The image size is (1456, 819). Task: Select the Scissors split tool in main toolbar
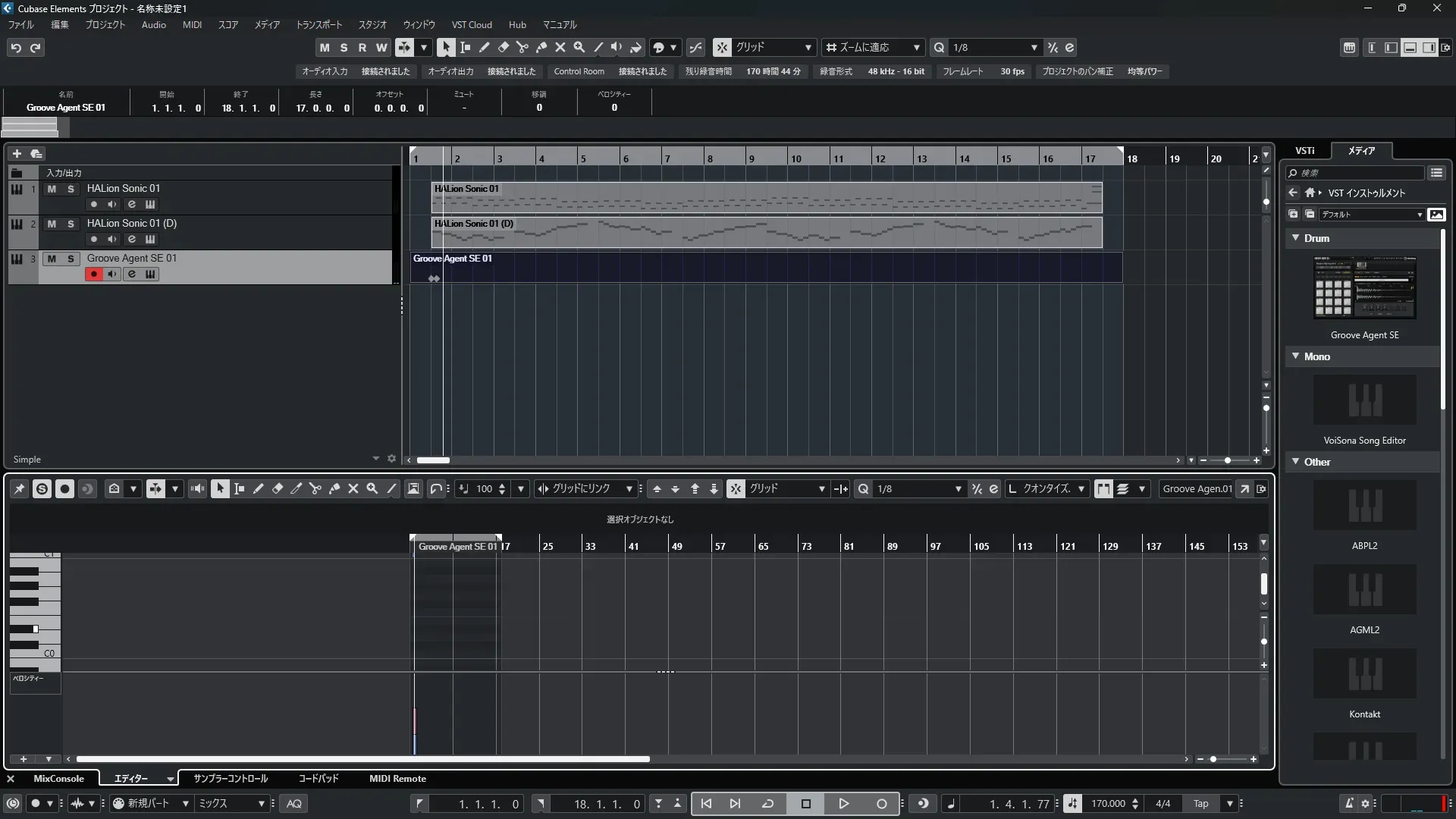coord(522,47)
